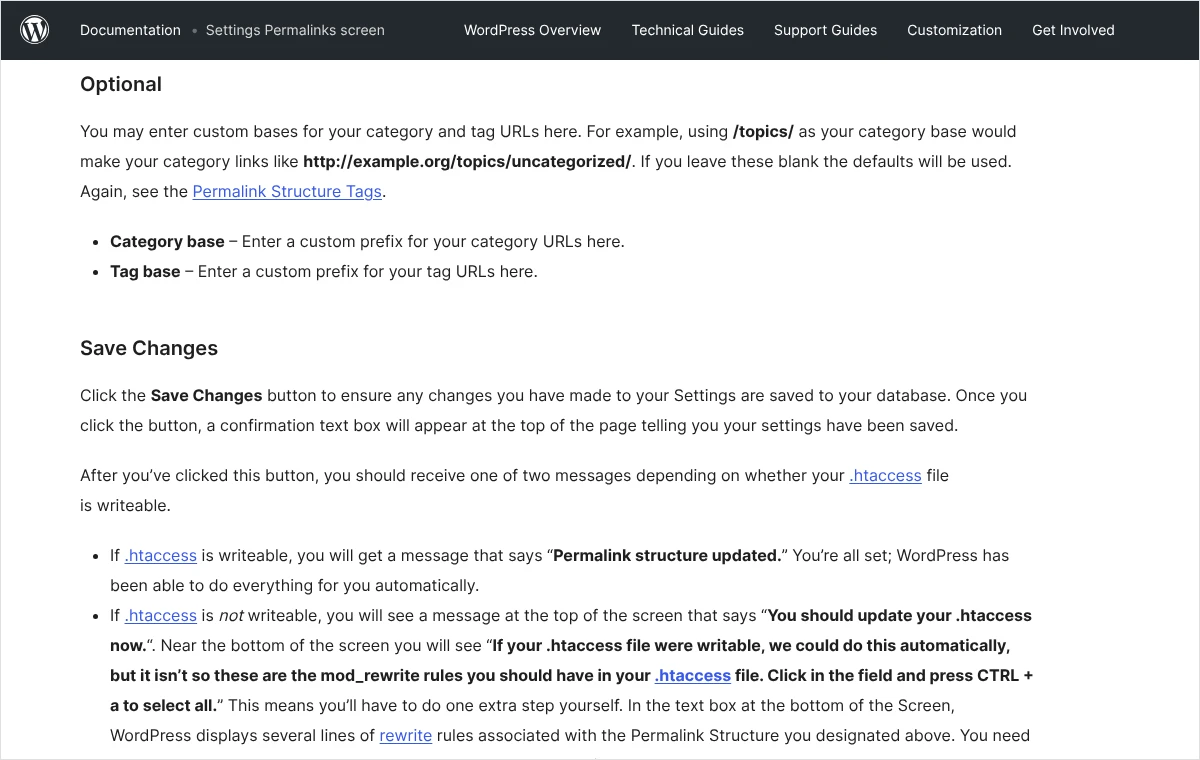Click the .htaccess link before "is not writeable"
Image resolution: width=1200 pixels, height=760 pixels.
161,615
